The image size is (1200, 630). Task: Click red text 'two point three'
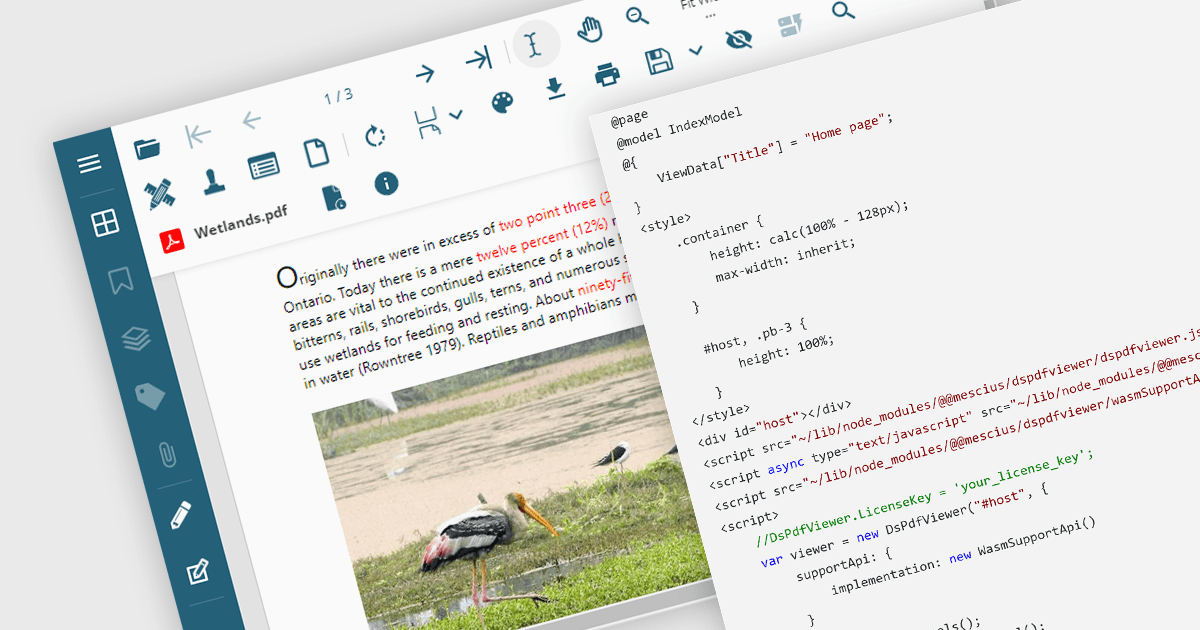pyautogui.click(x=546, y=210)
